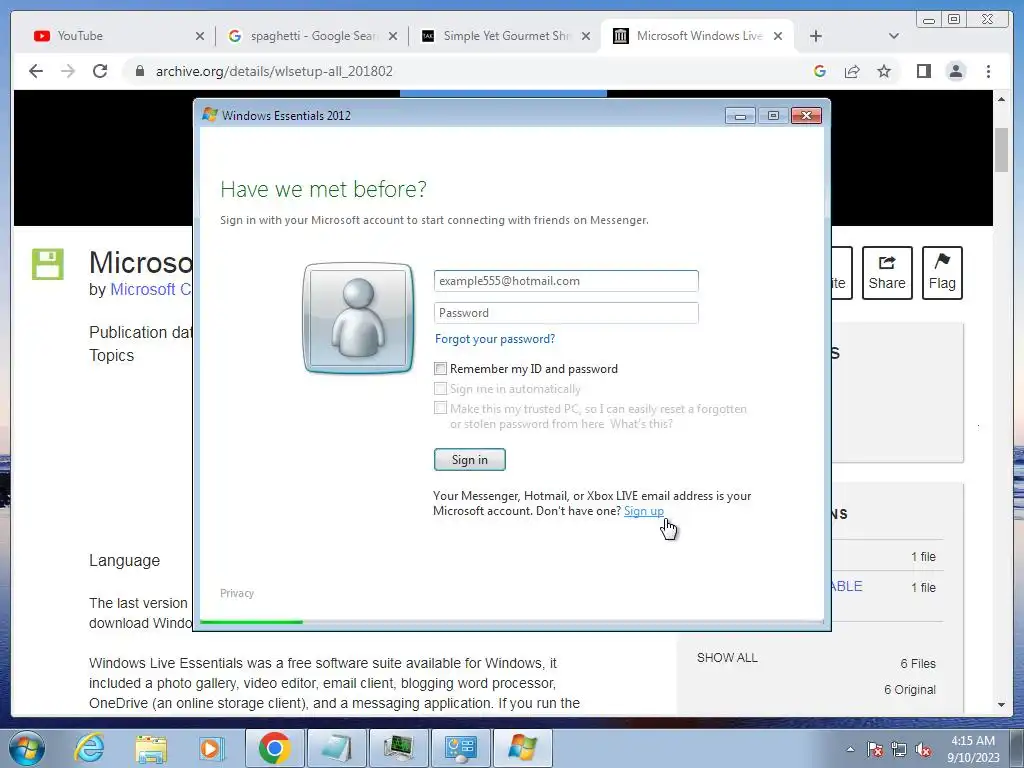The width and height of the screenshot is (1024, 768).
Task: Close the YouTube tab
Action: click(200, 36)
